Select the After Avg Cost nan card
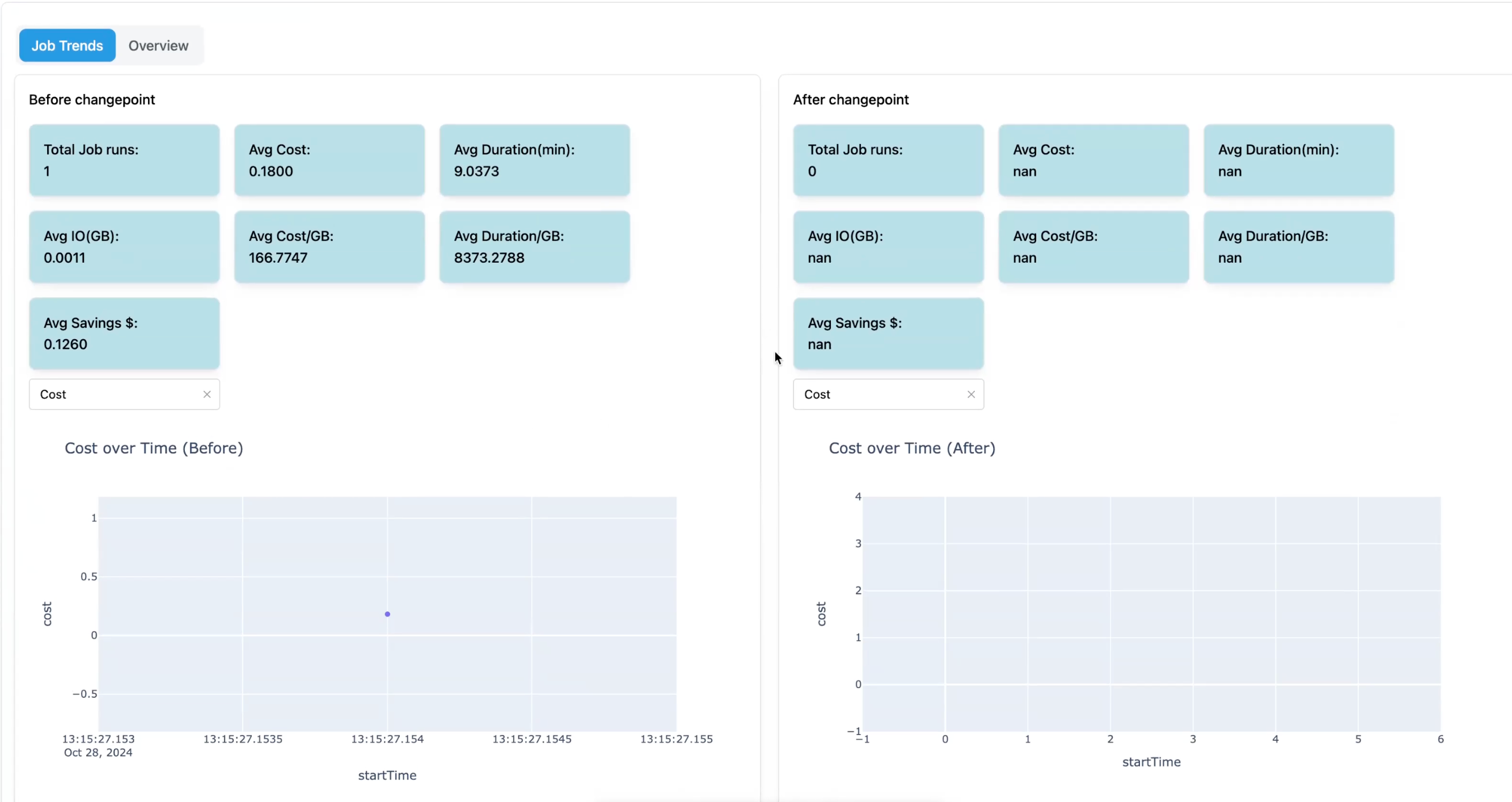 1093,161
